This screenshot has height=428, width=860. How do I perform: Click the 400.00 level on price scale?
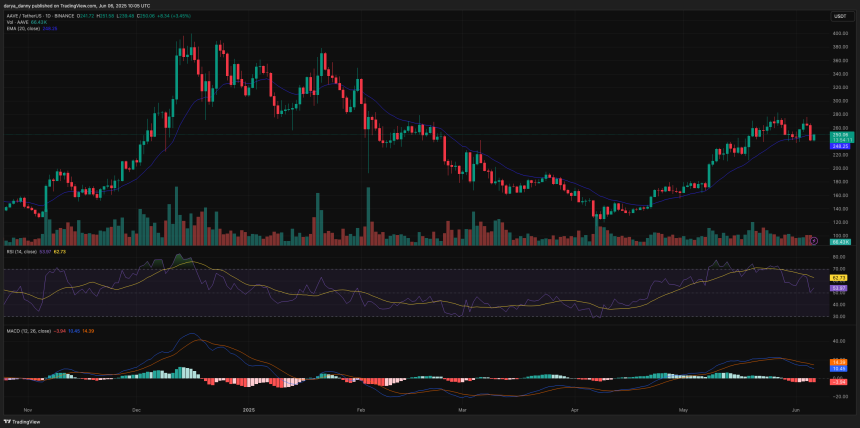[x=840, y=33]
